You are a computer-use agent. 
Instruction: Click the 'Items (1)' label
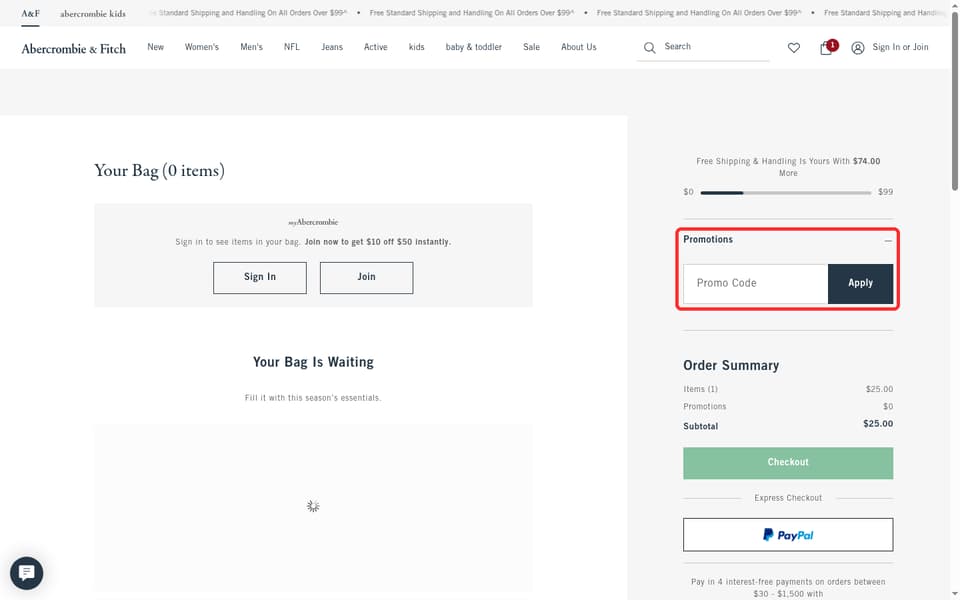[700, 389]
